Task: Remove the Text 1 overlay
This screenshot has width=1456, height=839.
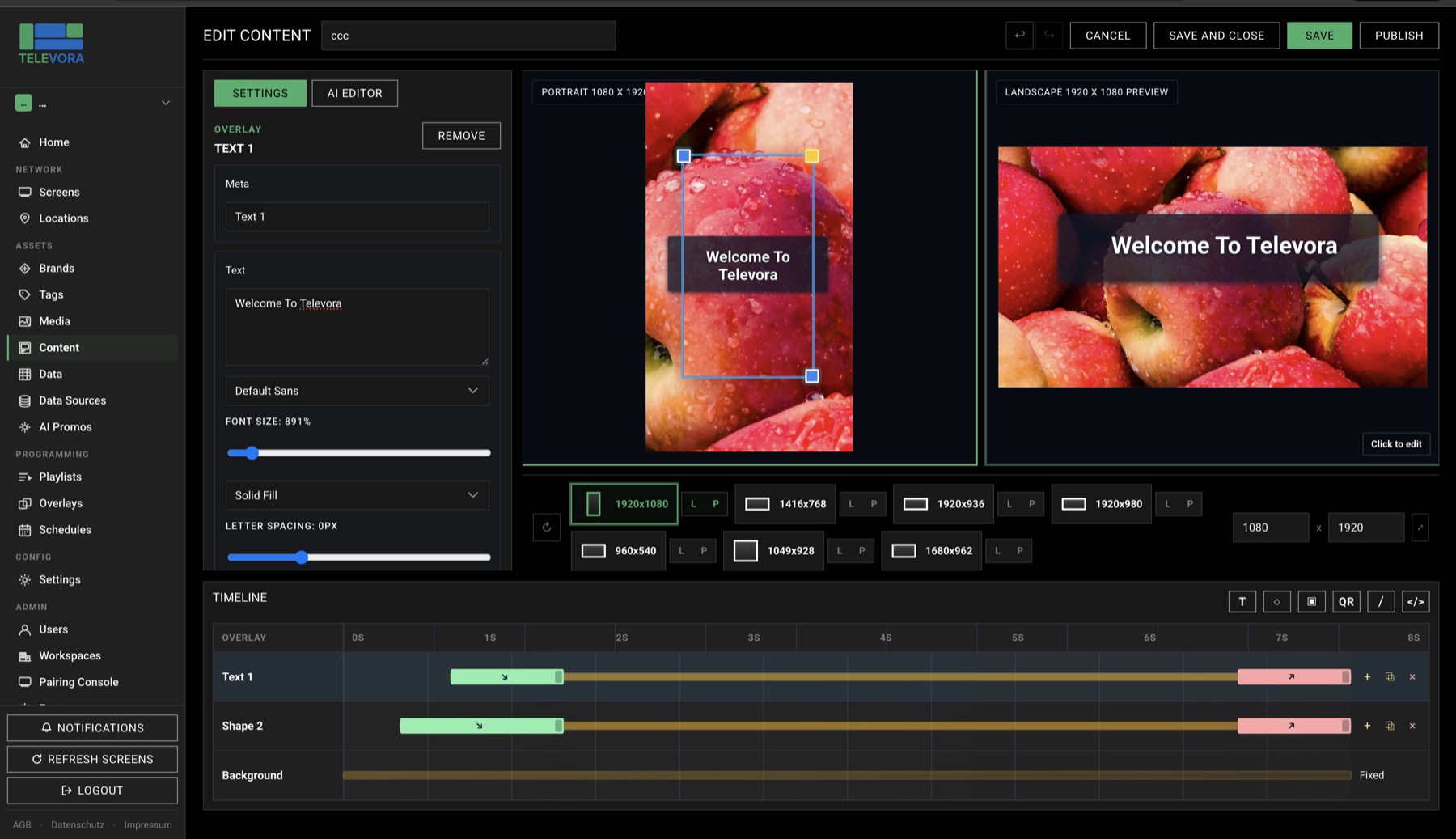Action: [x=461, y=135]
